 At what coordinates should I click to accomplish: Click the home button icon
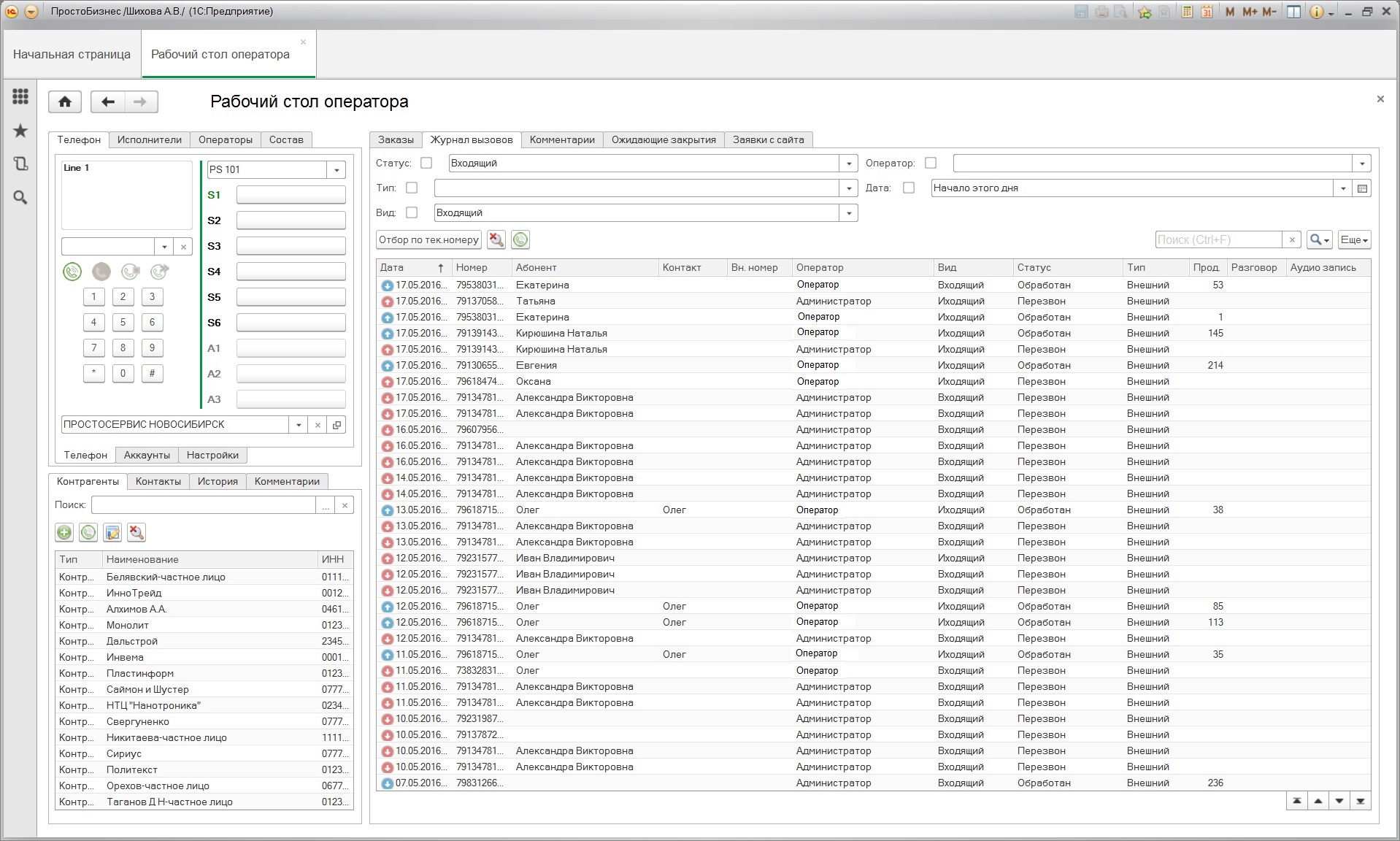[65, 101]
